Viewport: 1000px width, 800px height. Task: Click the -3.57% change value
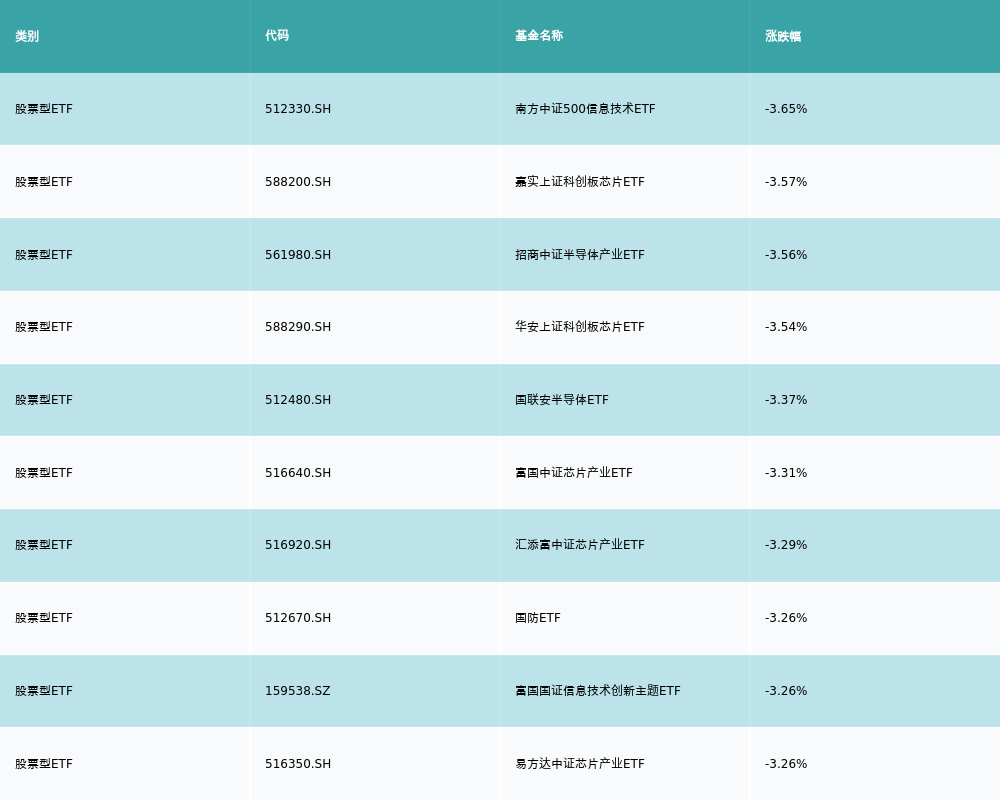(786, 182)
